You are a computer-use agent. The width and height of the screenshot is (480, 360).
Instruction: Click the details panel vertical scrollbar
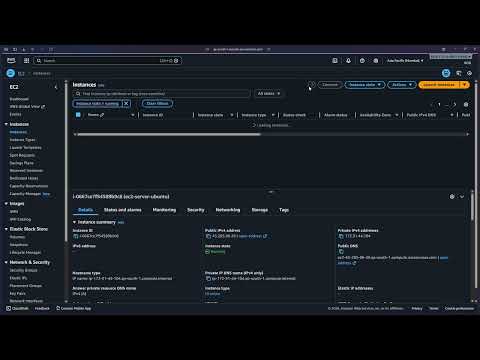point(472,207)
